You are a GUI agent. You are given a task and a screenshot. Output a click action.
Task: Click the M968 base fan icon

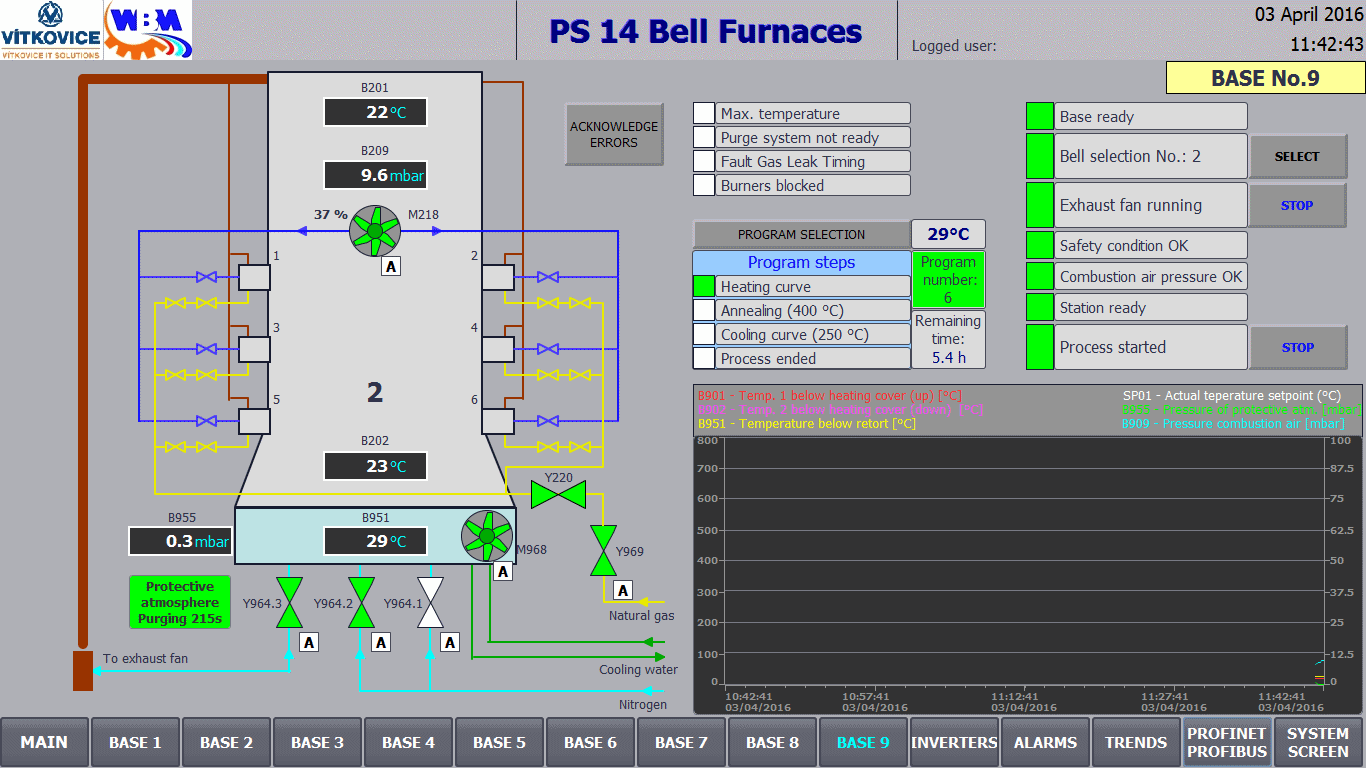tap(487, 536)
